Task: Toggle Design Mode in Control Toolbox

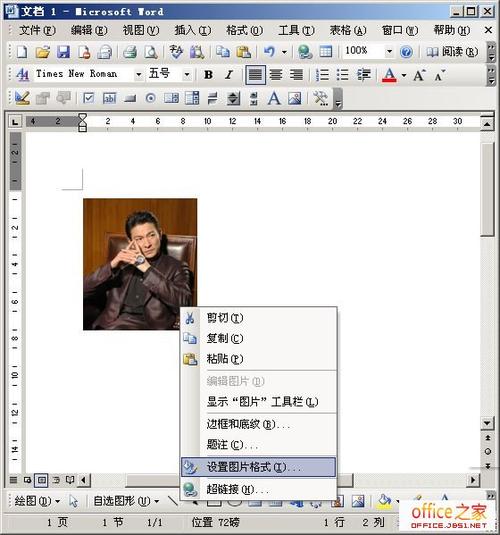Action: click(x=22, y=99)
